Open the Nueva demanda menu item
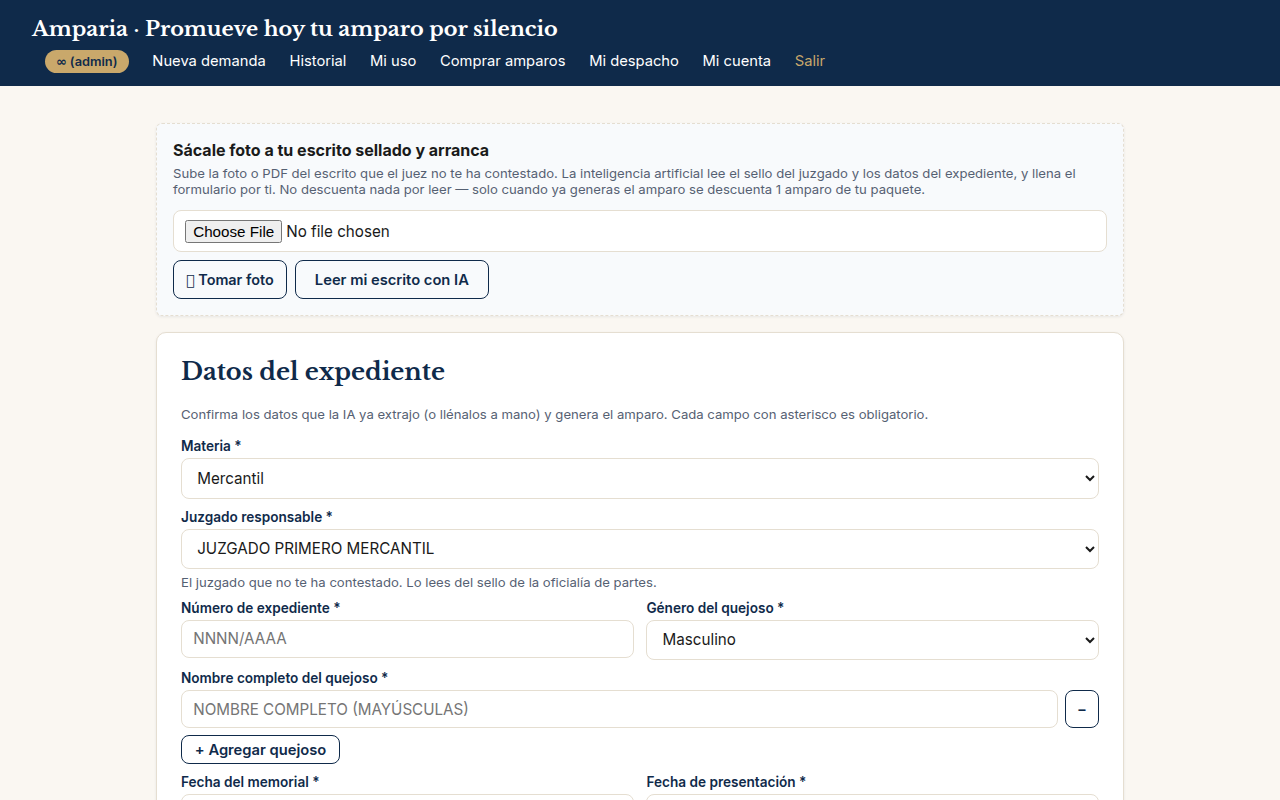Viewport: 1280px width, 800px height. click(x=209, y=61)
